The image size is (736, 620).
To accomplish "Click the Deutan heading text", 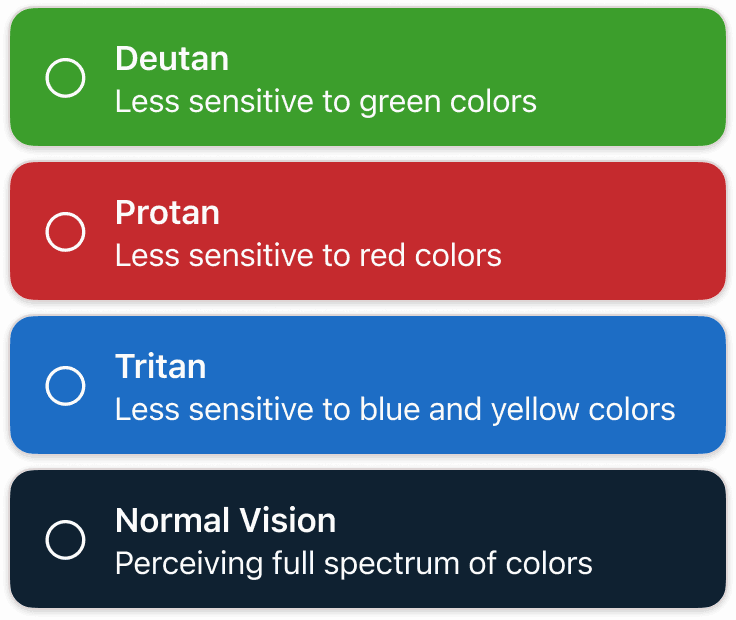I will (x=172, y=59).
